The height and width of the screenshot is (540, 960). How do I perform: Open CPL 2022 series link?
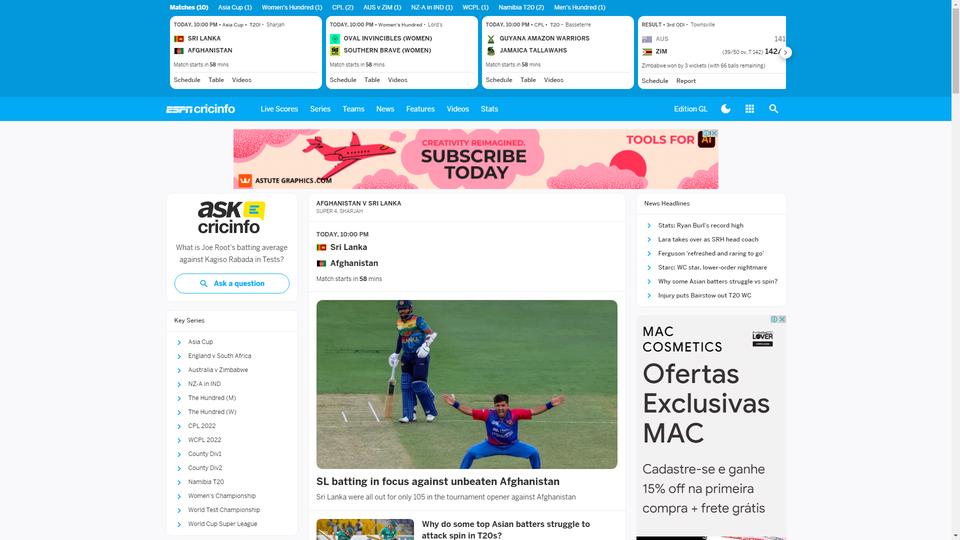[202, 426]
